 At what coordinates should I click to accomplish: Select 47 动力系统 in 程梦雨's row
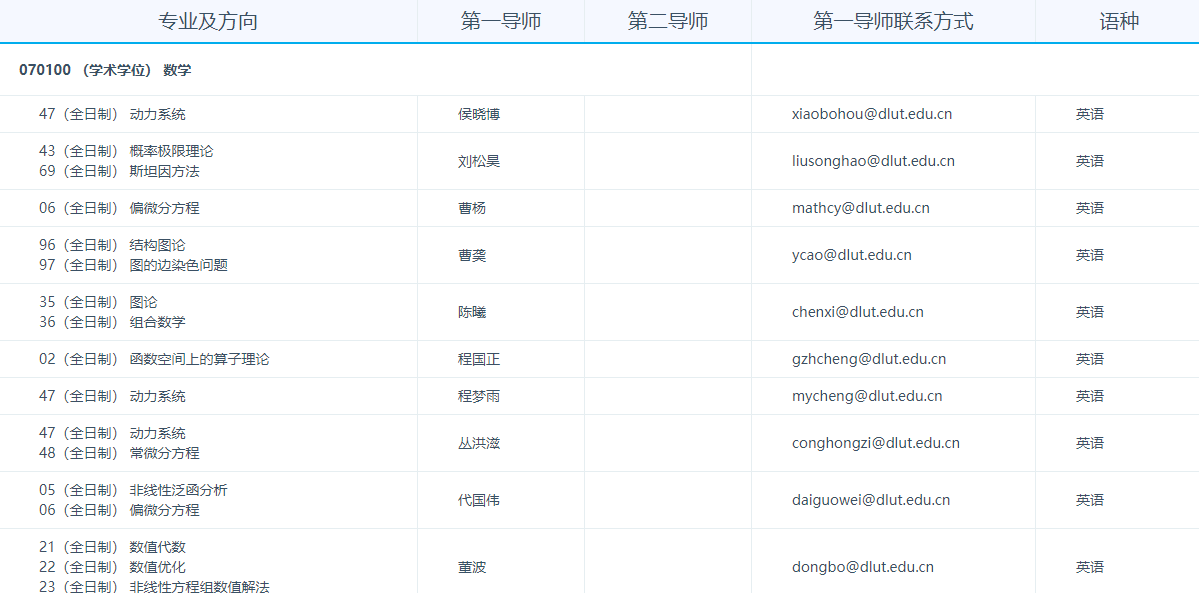tap(112, 396)
